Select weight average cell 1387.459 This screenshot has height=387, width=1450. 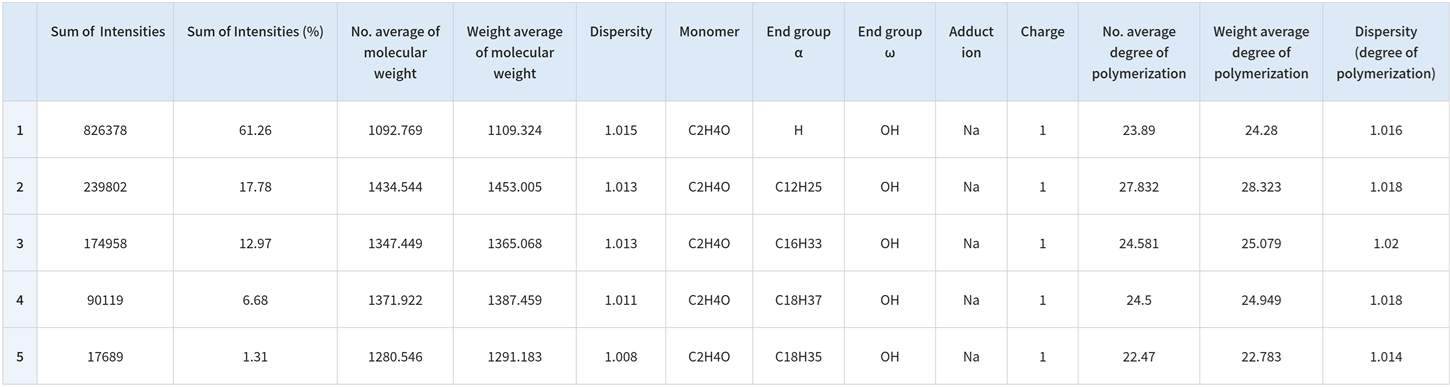[514, 300]
